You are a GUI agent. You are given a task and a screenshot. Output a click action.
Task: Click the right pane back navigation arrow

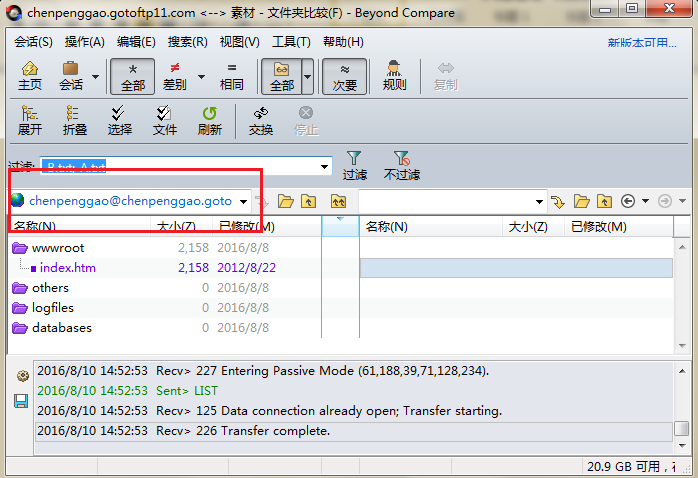628,201
